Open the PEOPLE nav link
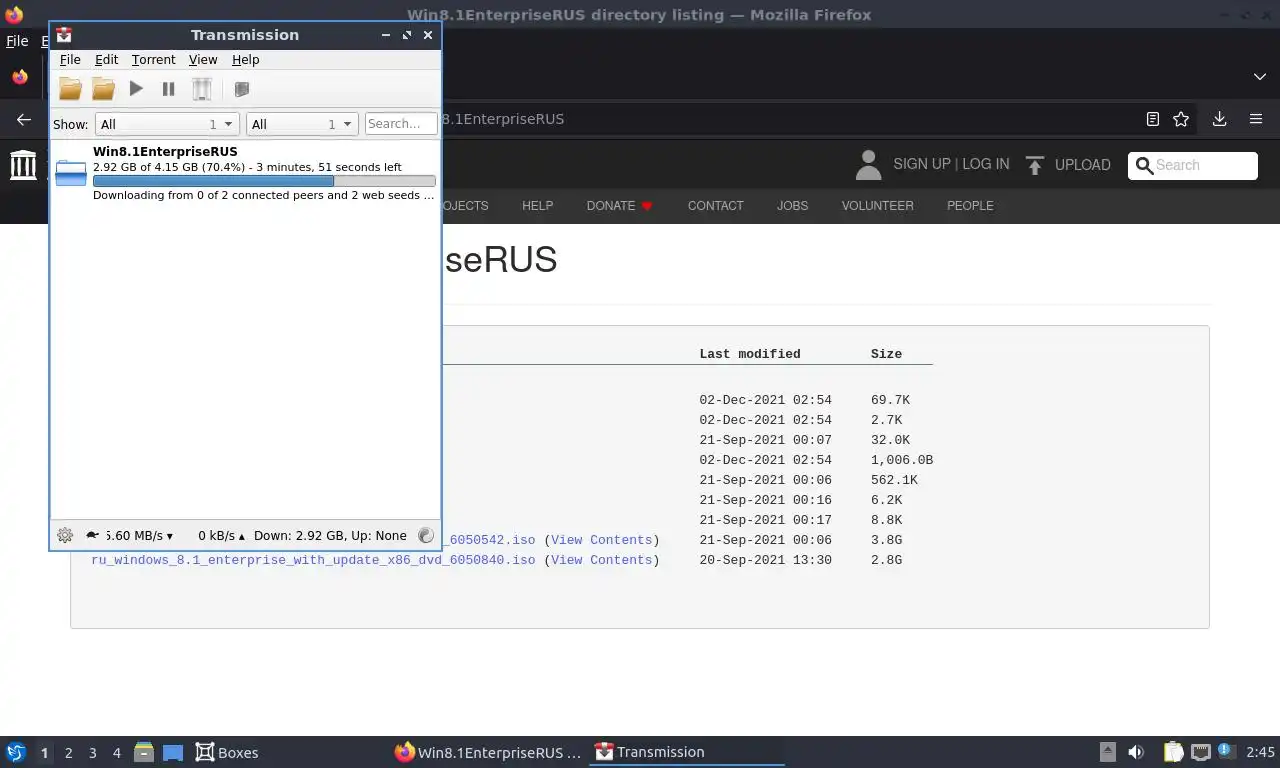The image size is (1280, 768). pyautogui.click(x=970, y=206)
